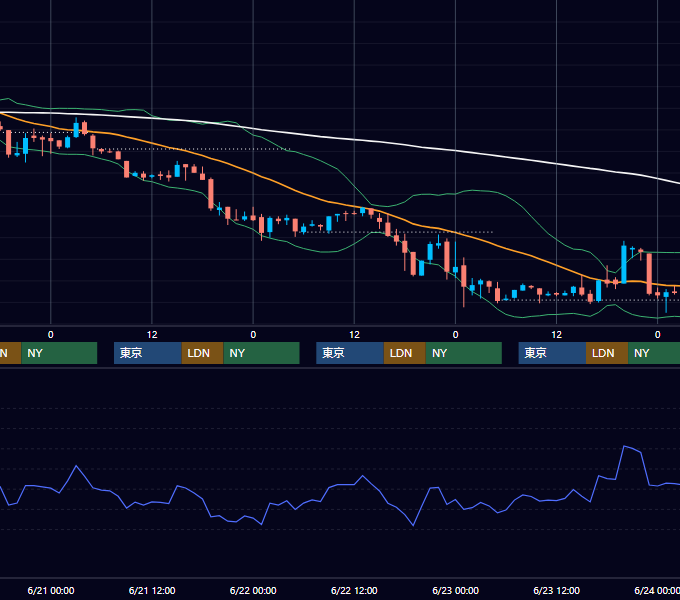Select the 東京 session block on 6/21
This screenshot has height=600, width=680.
click(x=147, y=353)
